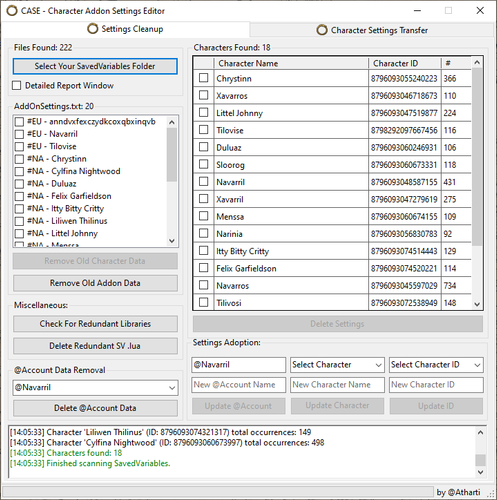Tick #NA - Liliwen Thilinus checkbox
Viewport: 497px width, 500px height.
(x=19, y=221)
